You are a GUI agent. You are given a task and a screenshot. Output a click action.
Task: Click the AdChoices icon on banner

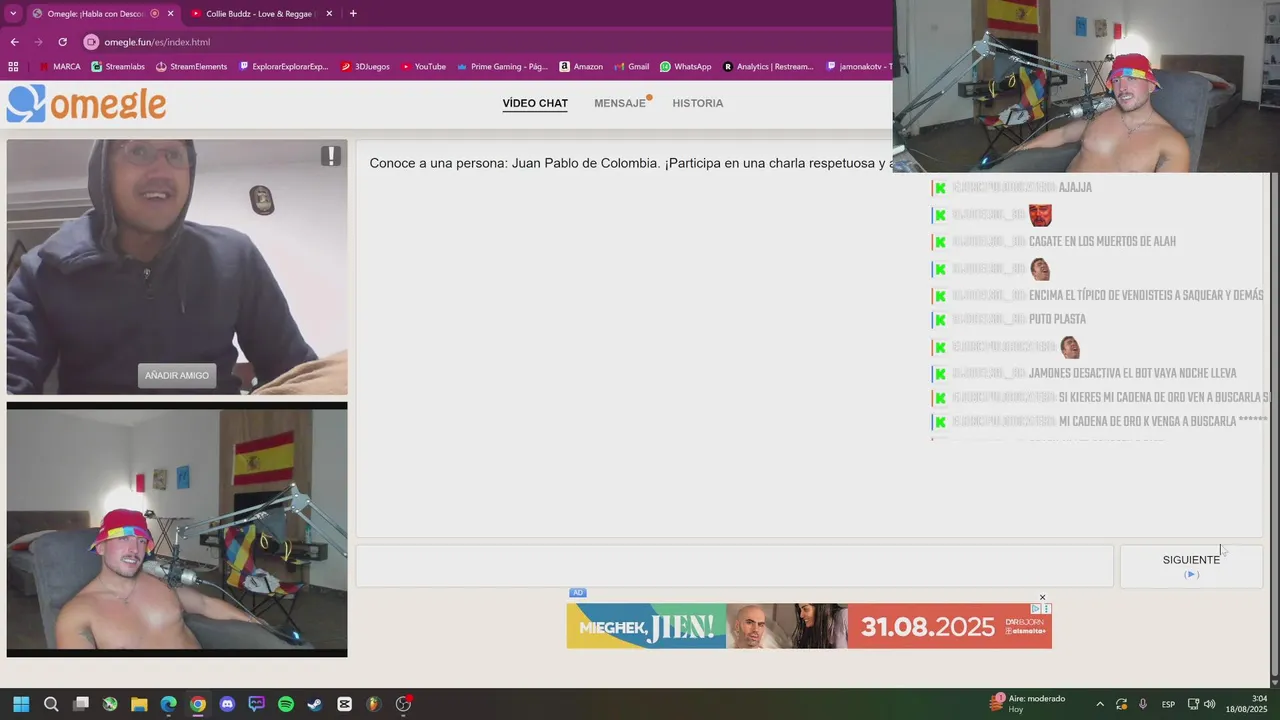coord(1037,609)
